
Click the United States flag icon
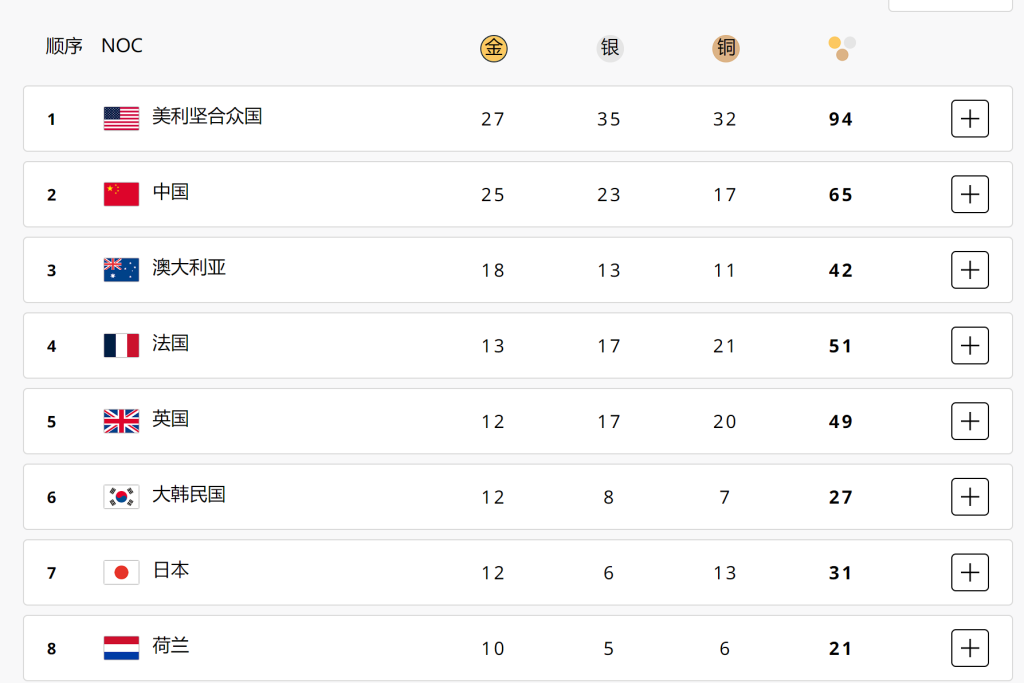pos(121,119)
